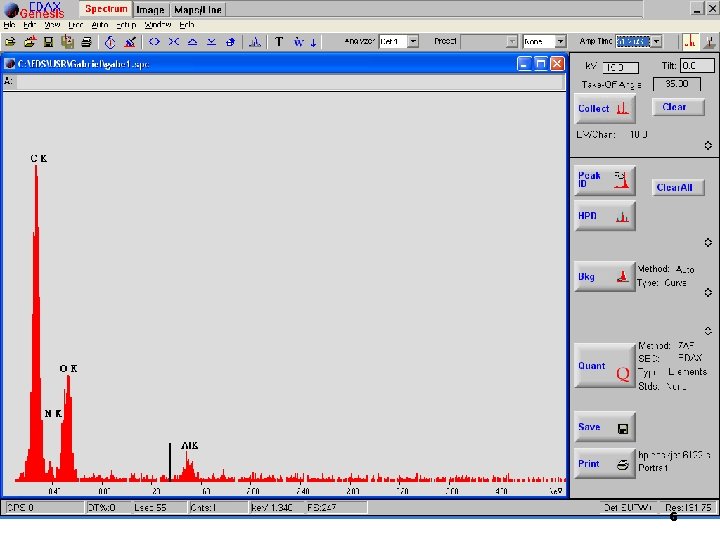Click the blue down-arrow toolbar icon
The width and height of the screenshot is (720, 540).
(314, 43)
